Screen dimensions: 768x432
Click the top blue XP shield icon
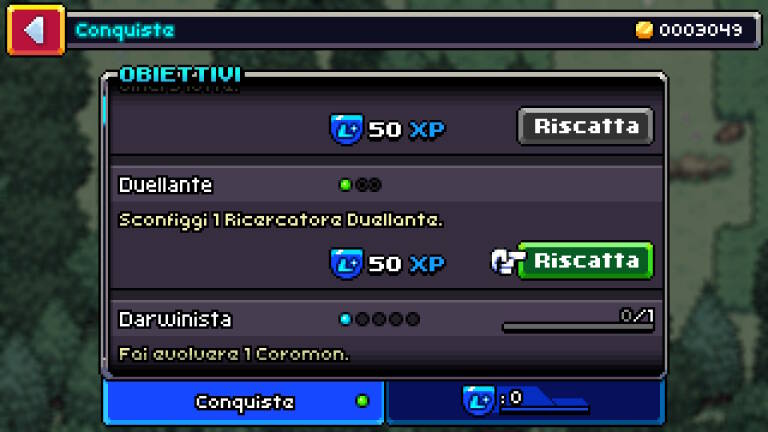pos(346,129)
